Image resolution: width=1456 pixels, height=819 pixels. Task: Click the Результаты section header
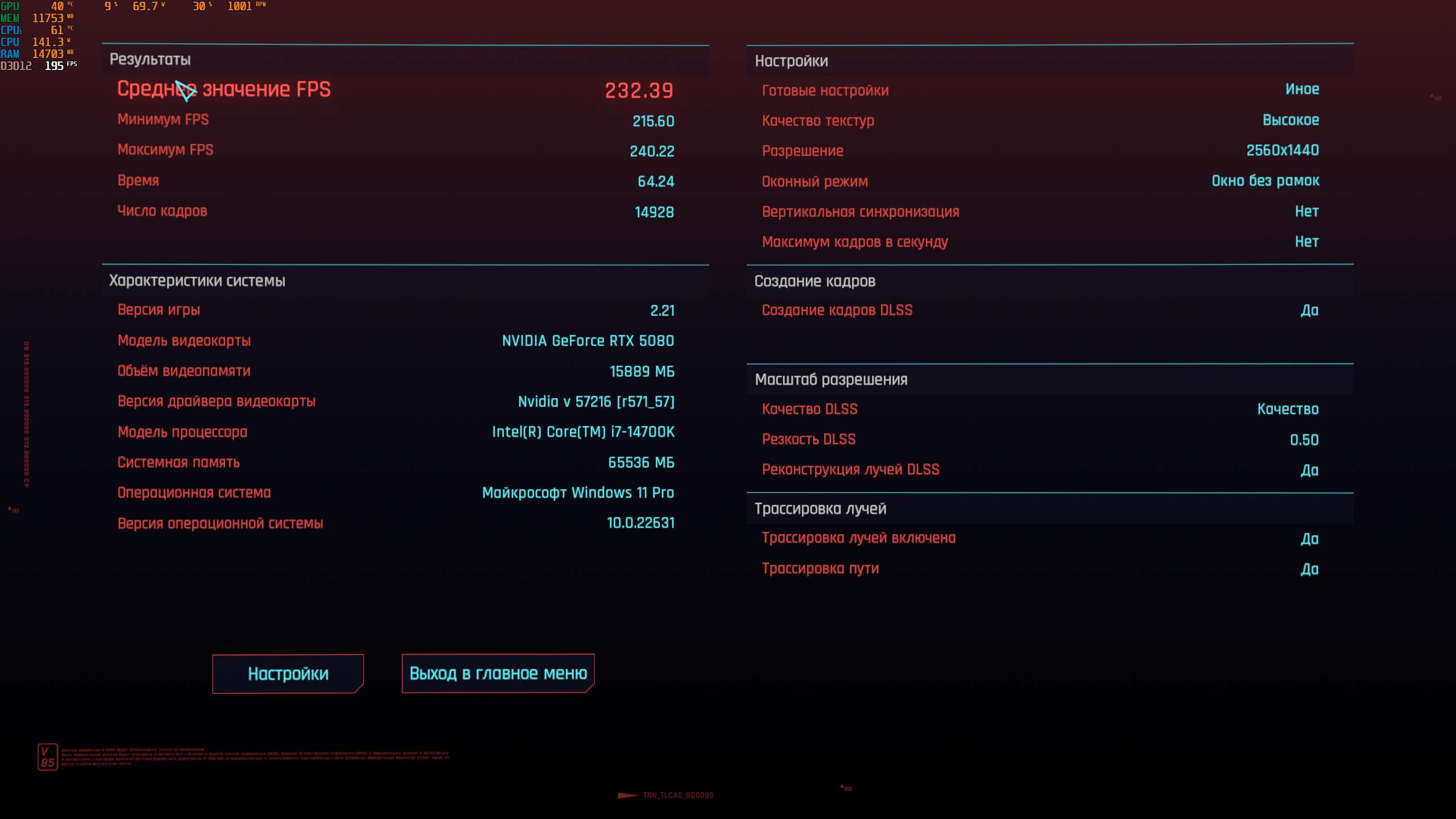(x=150, y=59)
